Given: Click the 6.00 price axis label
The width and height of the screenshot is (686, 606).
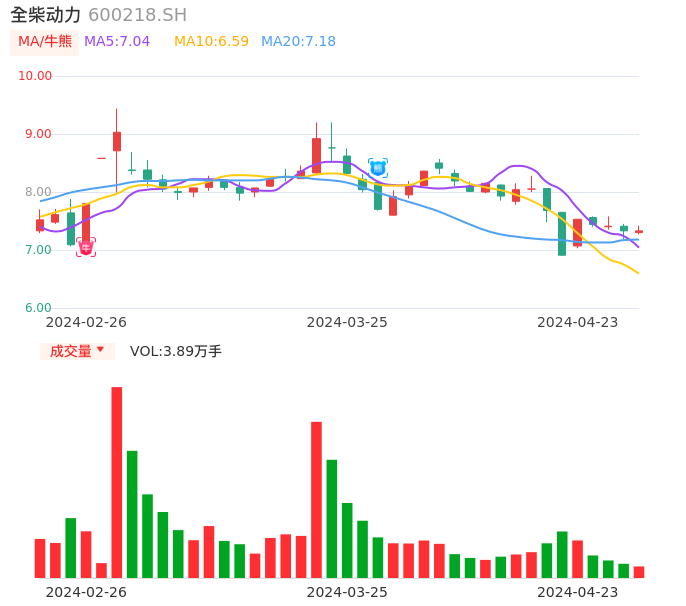Looking at the screenshot, I should tap(38, 308).
